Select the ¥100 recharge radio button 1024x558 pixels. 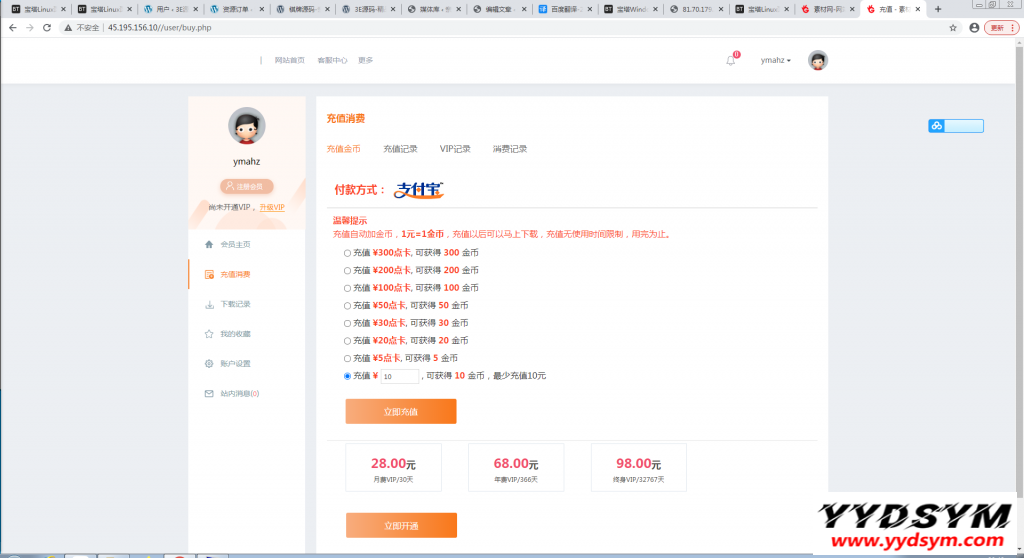click(347, 287)
